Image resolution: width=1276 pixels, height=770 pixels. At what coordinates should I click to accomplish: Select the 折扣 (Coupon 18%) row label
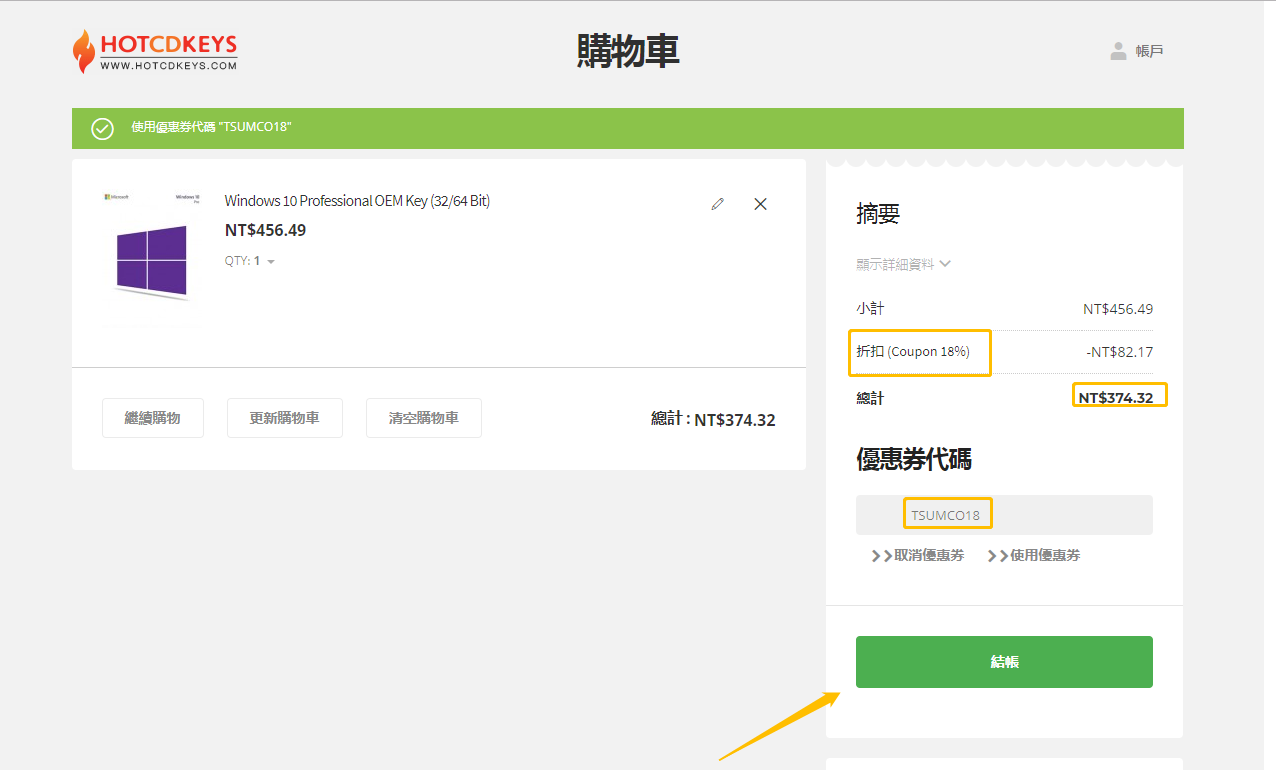[x=913, y=352]
